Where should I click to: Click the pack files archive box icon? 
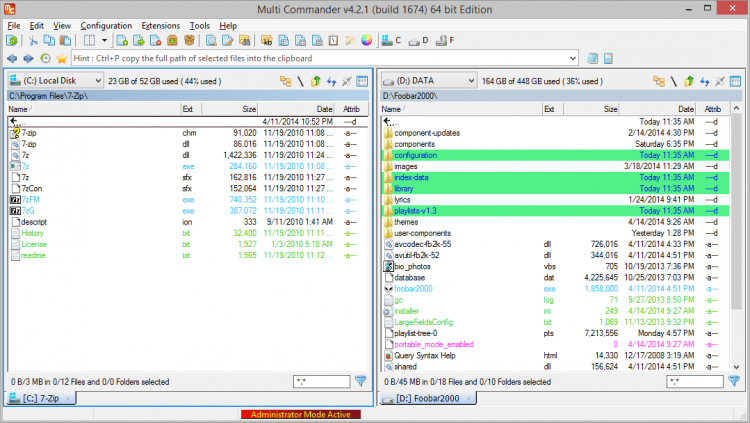(172, 41)
